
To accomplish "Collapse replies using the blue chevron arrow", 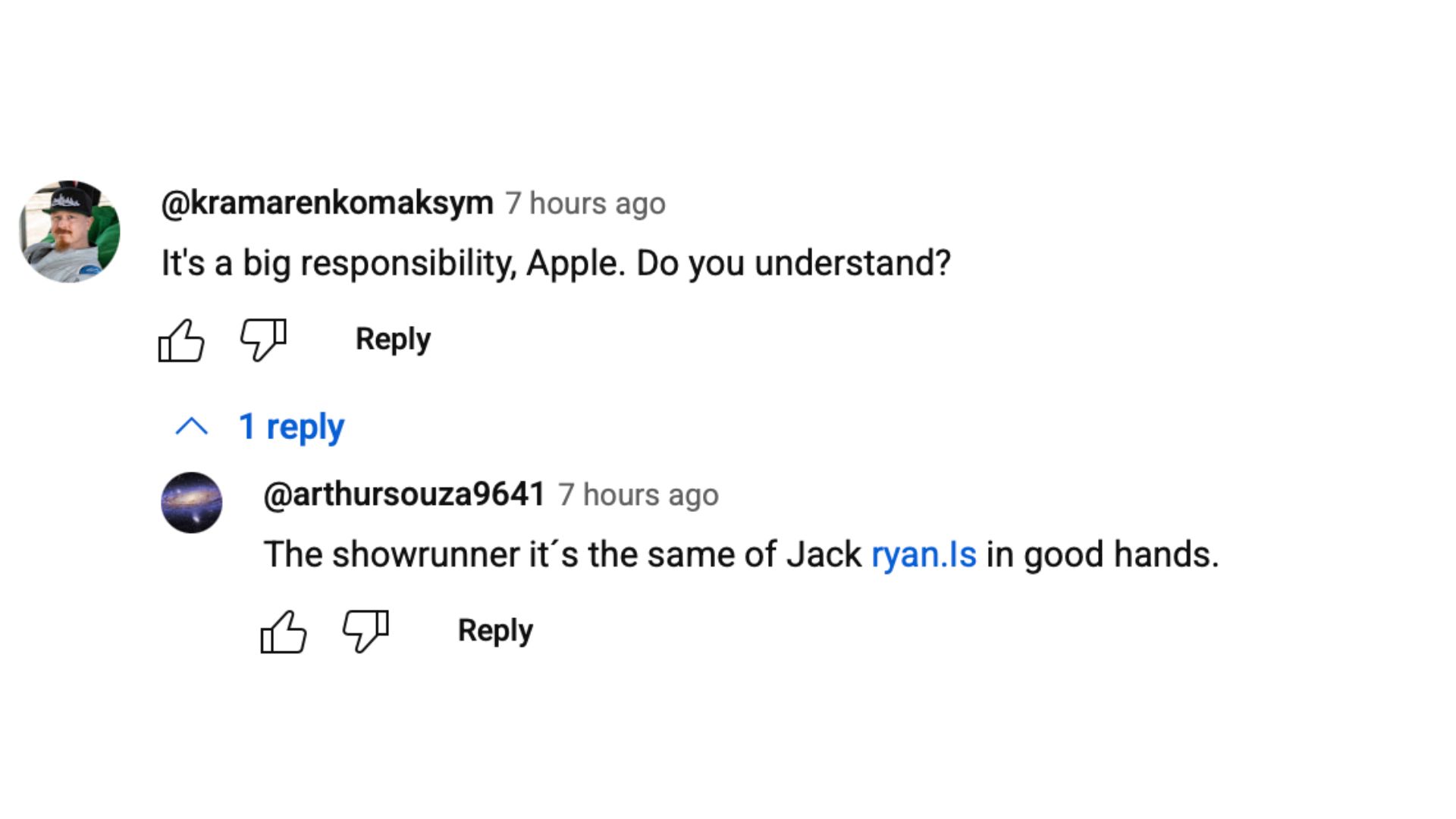I will (x=192, y=427).
